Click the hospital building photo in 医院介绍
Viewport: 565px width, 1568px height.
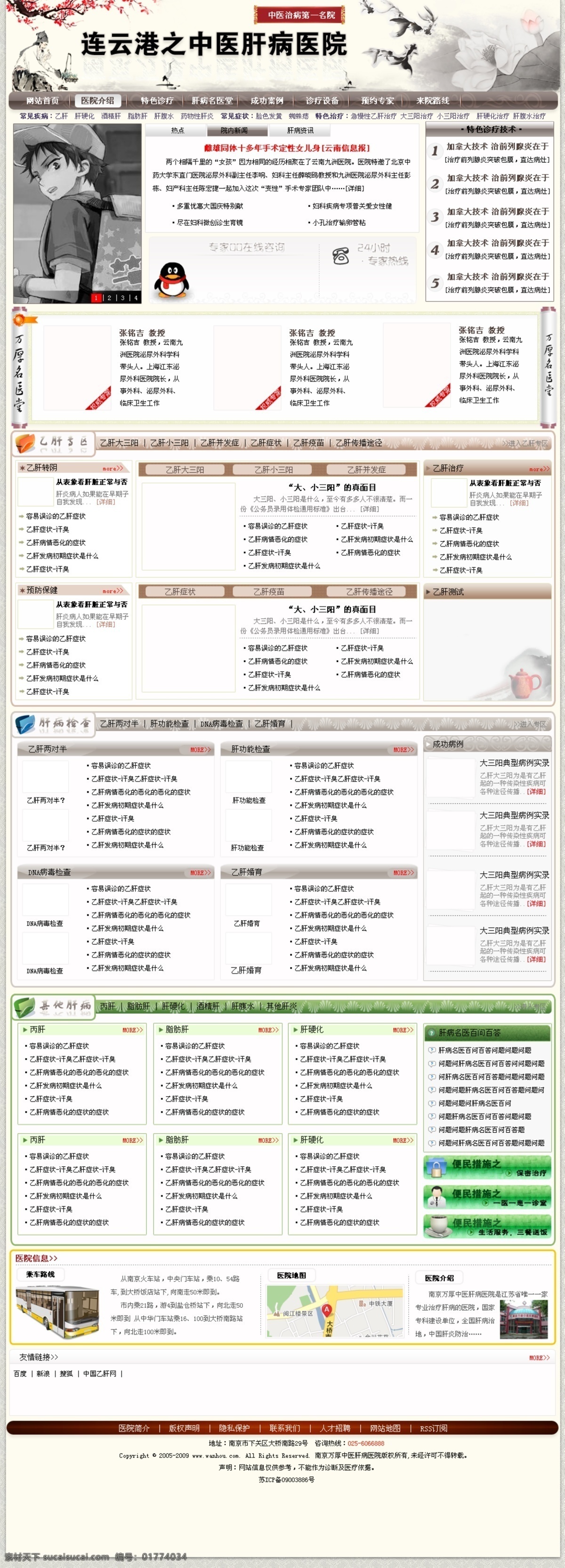(x=523, y=1319)
